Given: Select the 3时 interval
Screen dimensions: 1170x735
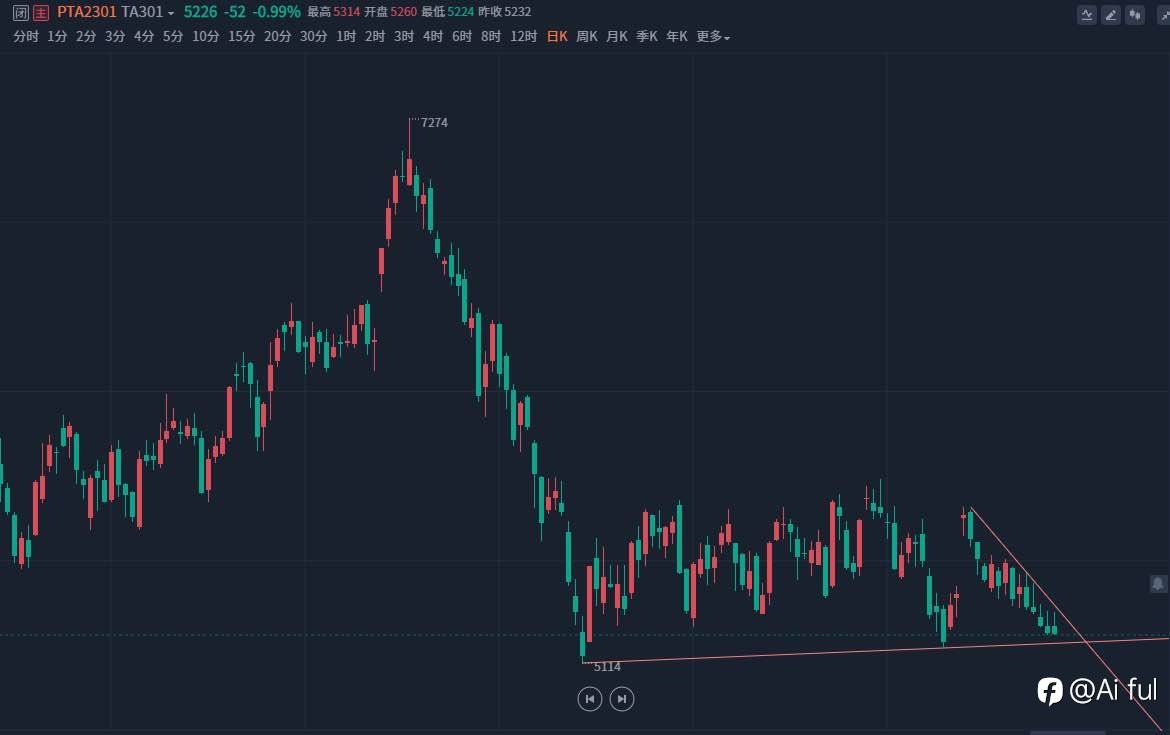Looking at the screenshot, I should (404, 37).
